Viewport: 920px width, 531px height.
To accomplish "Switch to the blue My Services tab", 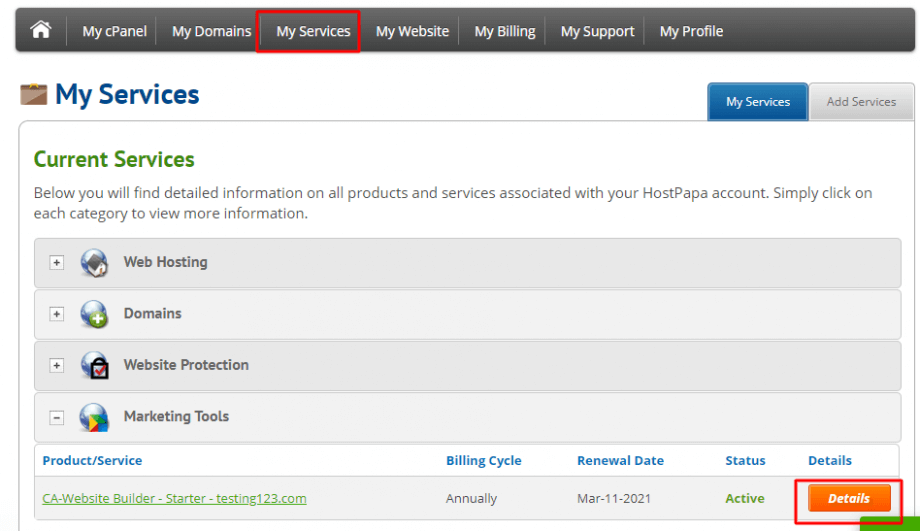I will [757, 102].
